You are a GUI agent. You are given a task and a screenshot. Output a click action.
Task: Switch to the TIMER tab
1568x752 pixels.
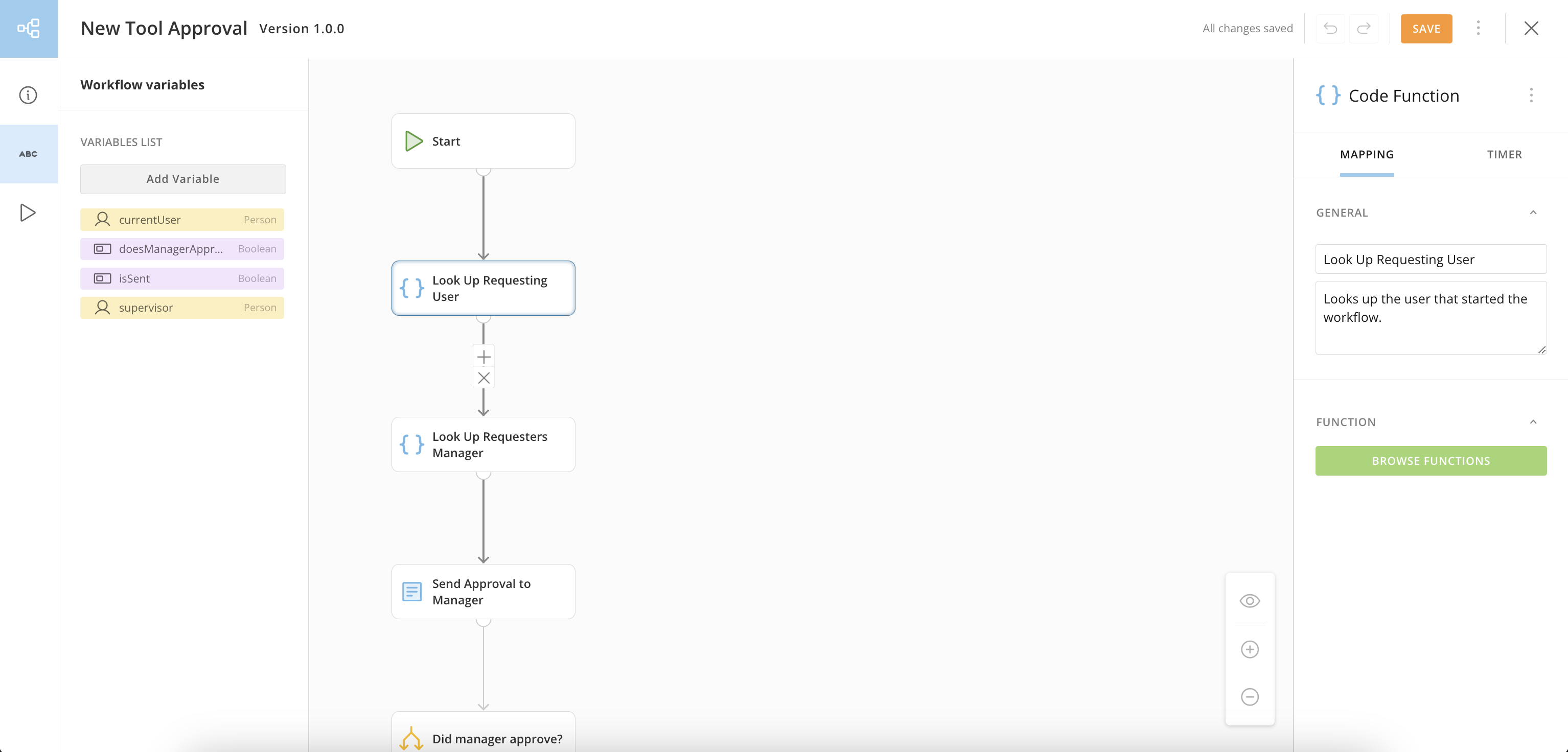[1504, 154]
